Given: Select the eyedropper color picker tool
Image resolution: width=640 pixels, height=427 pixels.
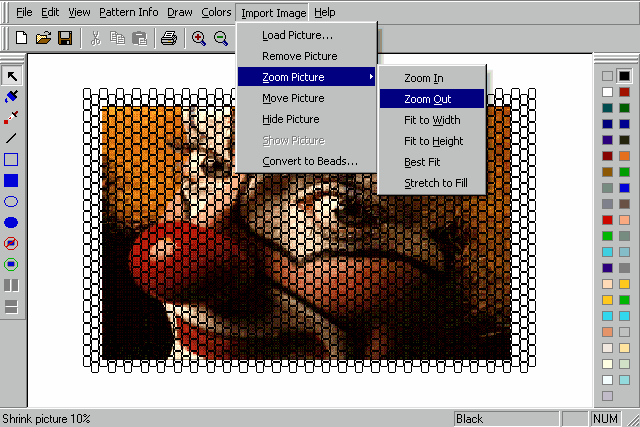Looking at the screenshot, I should pos(11,118).
